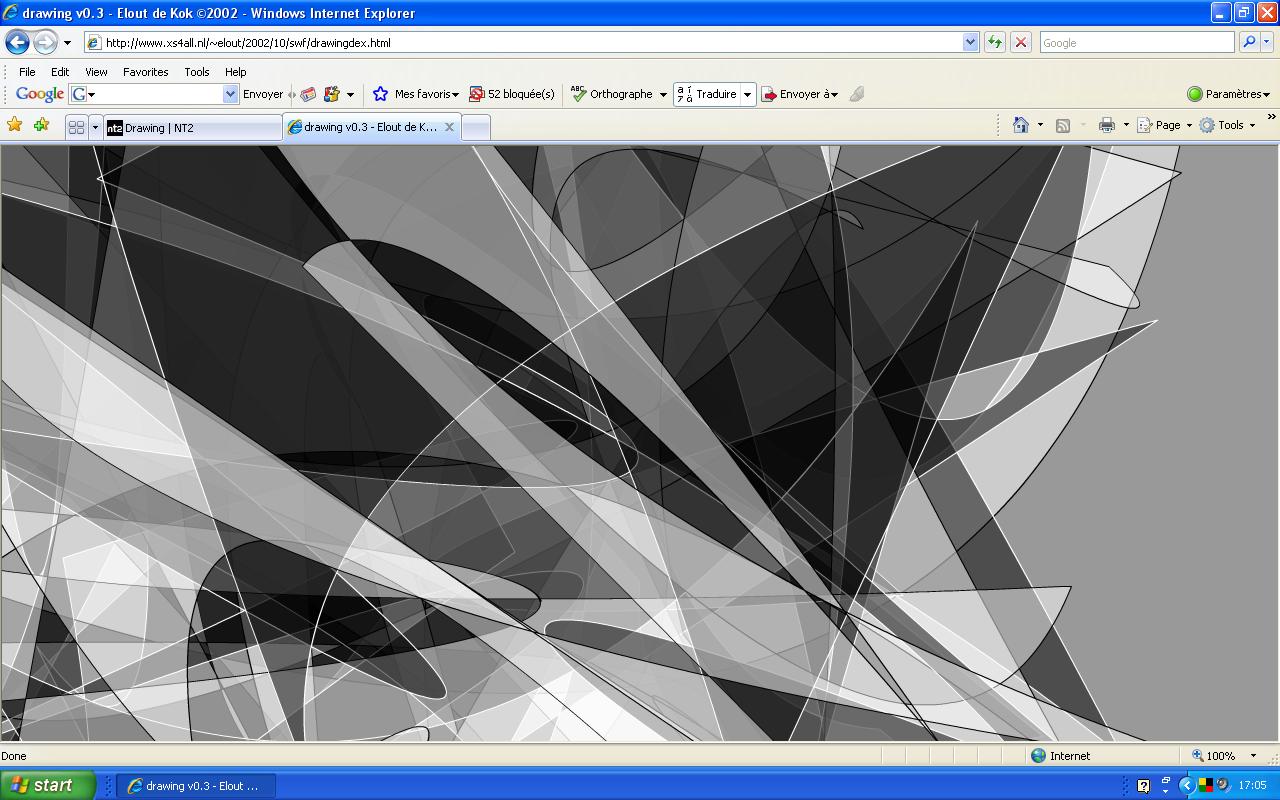Click the Add to Favorites icon
The width and height of the screenshot is (1280, 800).
click(41, 125)
